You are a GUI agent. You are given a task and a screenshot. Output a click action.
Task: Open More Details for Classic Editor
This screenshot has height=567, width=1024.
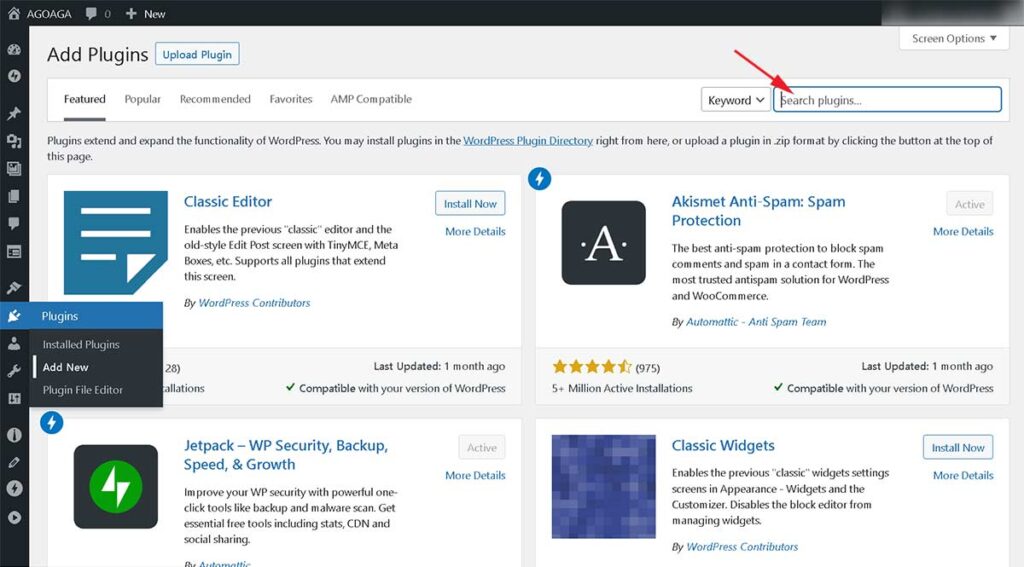click(x=475, y=231)
